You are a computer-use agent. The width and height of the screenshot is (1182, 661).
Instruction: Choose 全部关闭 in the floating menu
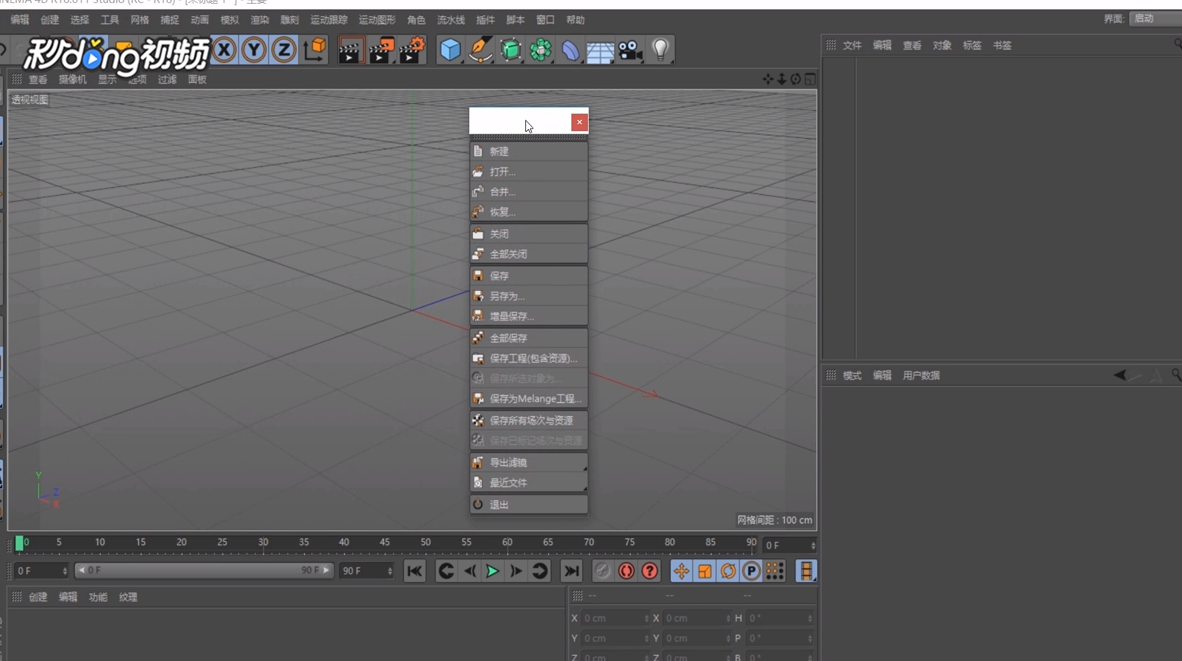click(528, 255)
